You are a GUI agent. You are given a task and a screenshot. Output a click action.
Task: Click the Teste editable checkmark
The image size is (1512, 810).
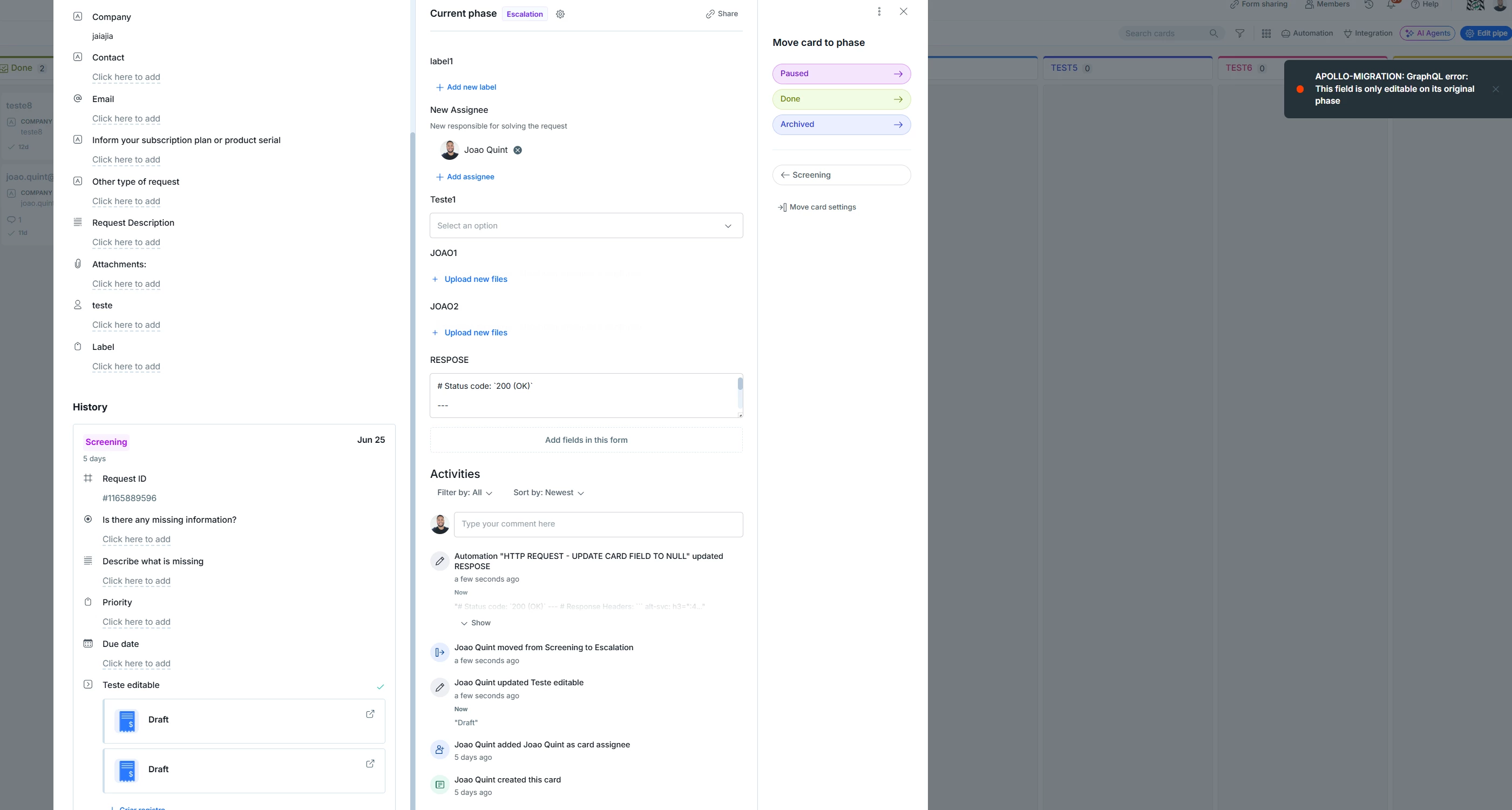(x=381, y=686)
